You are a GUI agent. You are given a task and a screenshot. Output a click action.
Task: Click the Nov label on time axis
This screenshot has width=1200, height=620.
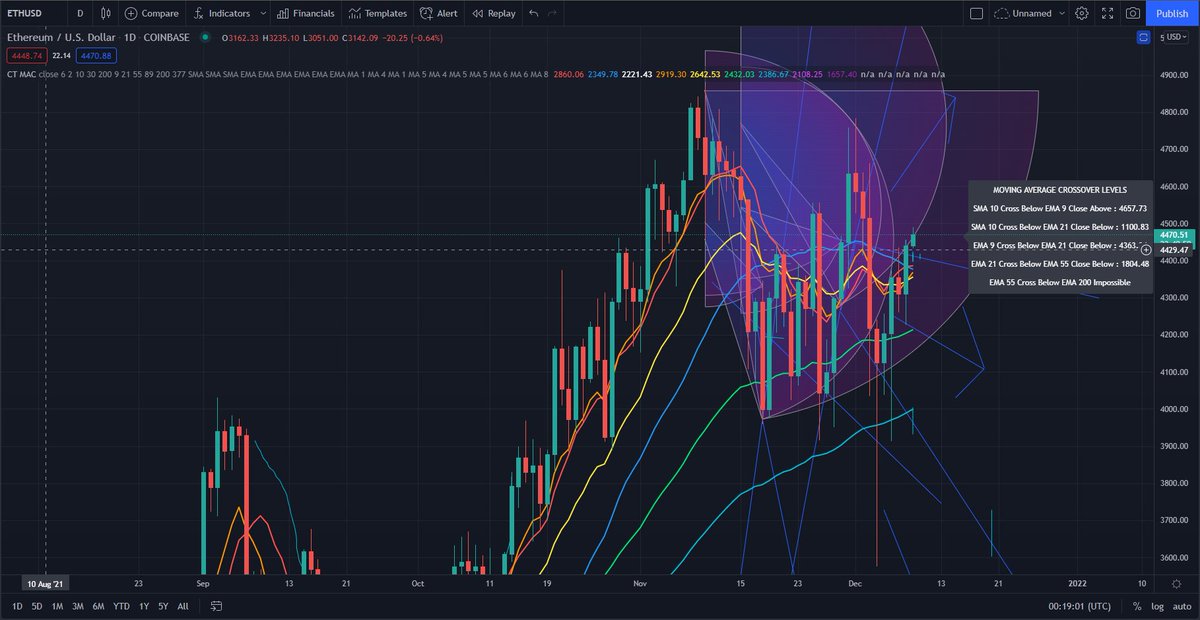click(639, 582)
